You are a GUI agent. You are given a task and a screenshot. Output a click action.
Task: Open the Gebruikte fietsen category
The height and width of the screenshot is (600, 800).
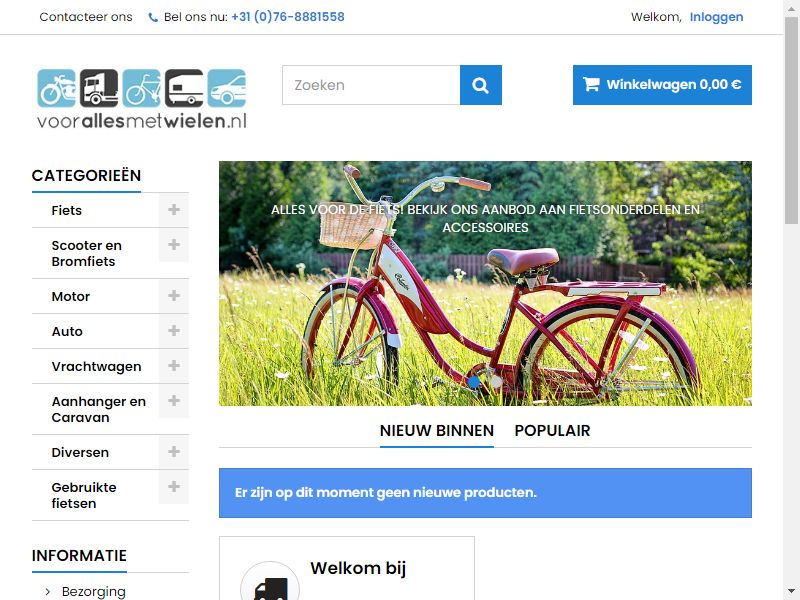click(x=84, y=495)
